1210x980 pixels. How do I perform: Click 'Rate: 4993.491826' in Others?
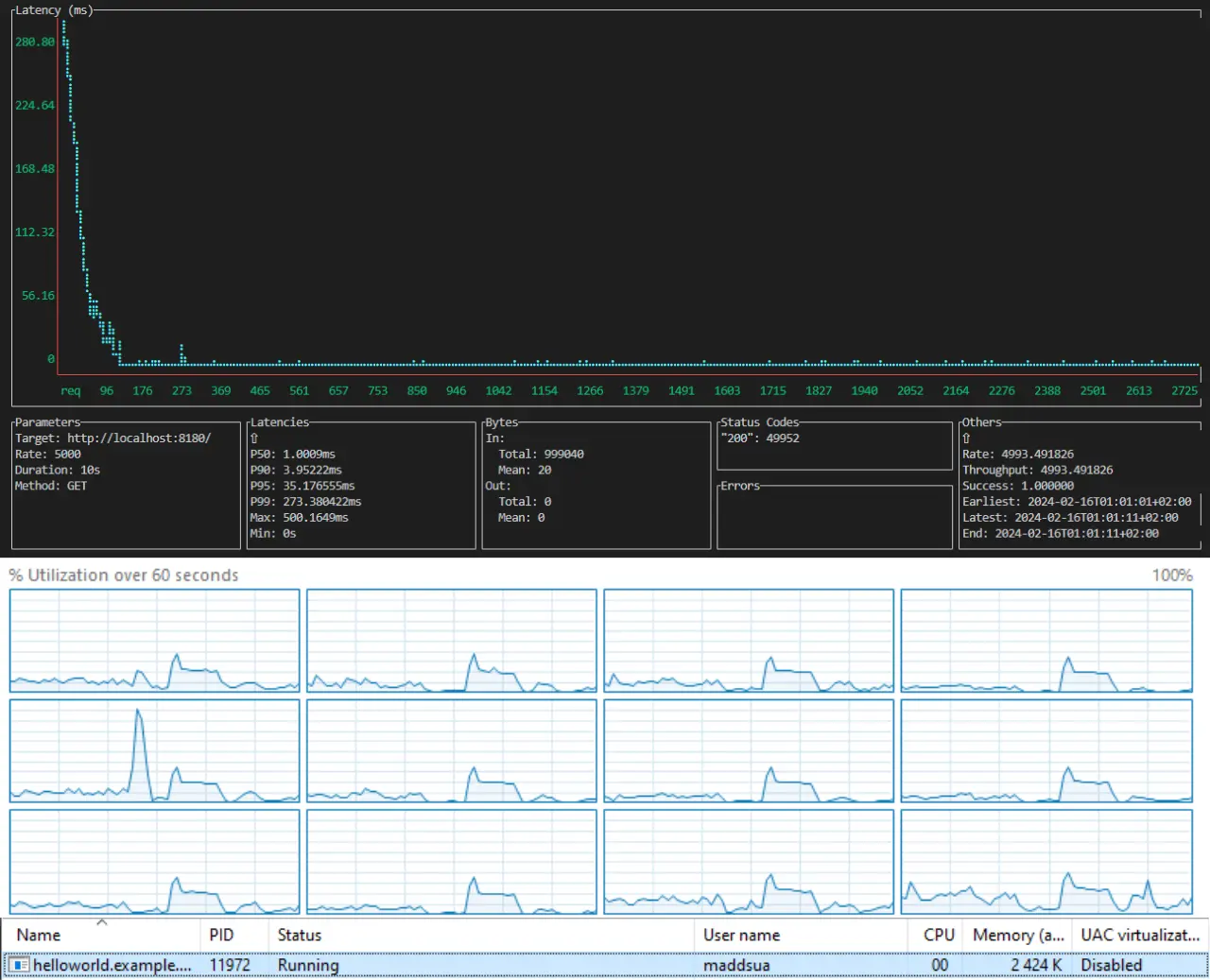click(1018, 455)
